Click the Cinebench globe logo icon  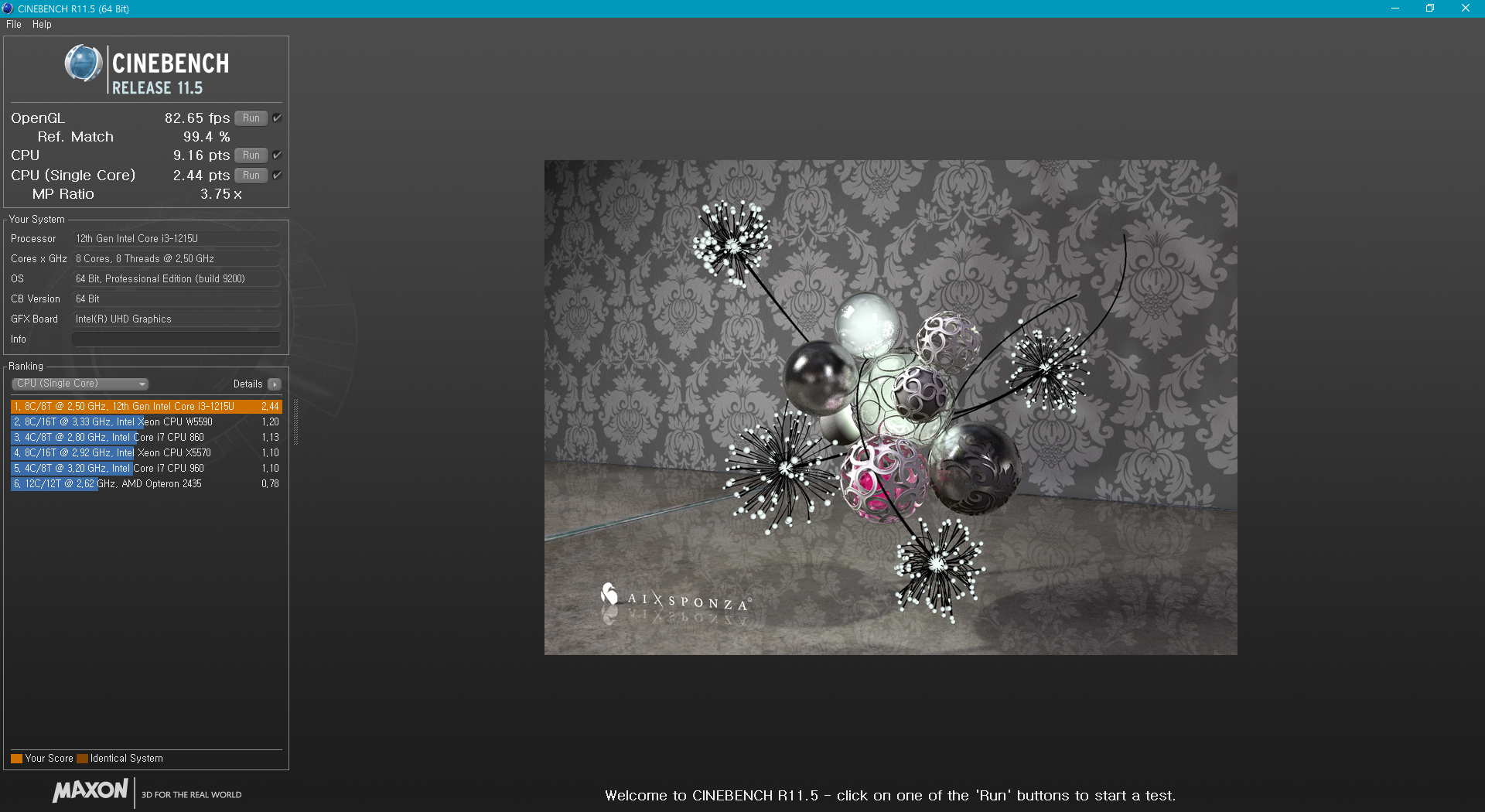tap(84, 63)
